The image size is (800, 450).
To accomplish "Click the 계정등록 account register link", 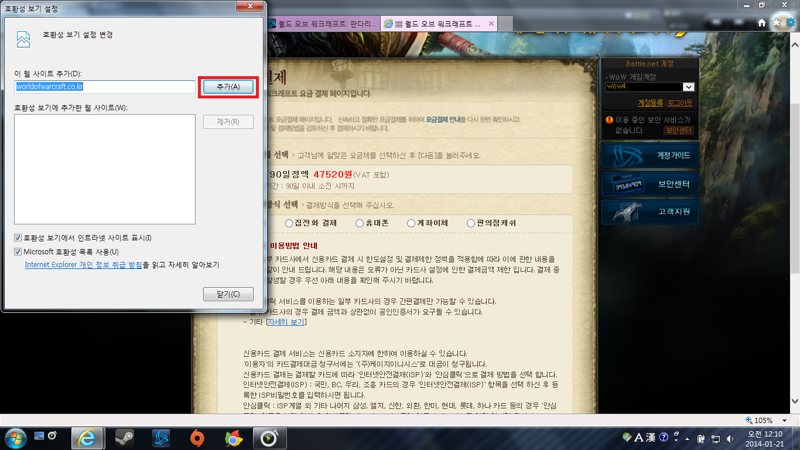I will coord(650,103).
